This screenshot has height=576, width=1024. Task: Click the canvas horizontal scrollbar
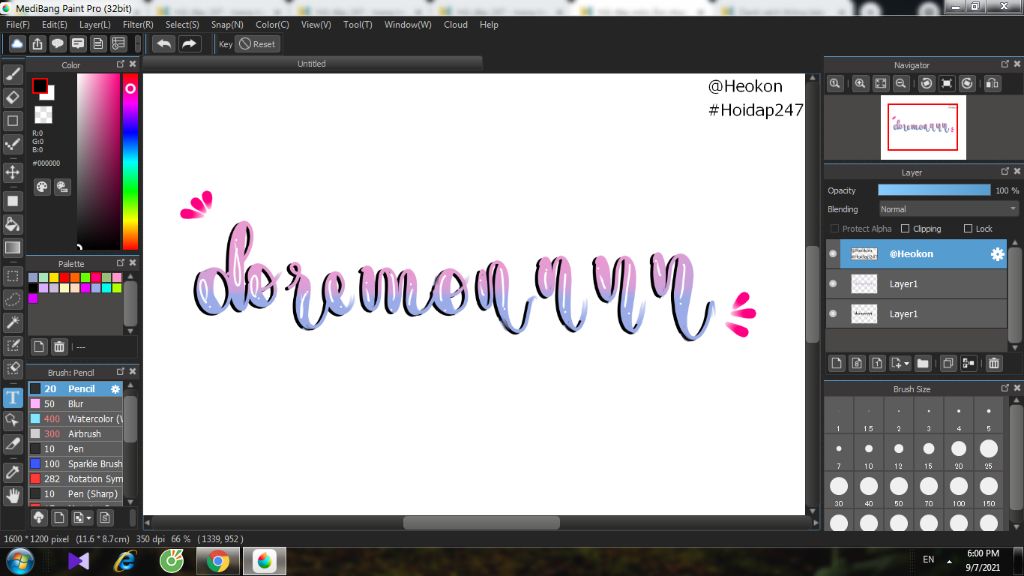pos(481,522)
